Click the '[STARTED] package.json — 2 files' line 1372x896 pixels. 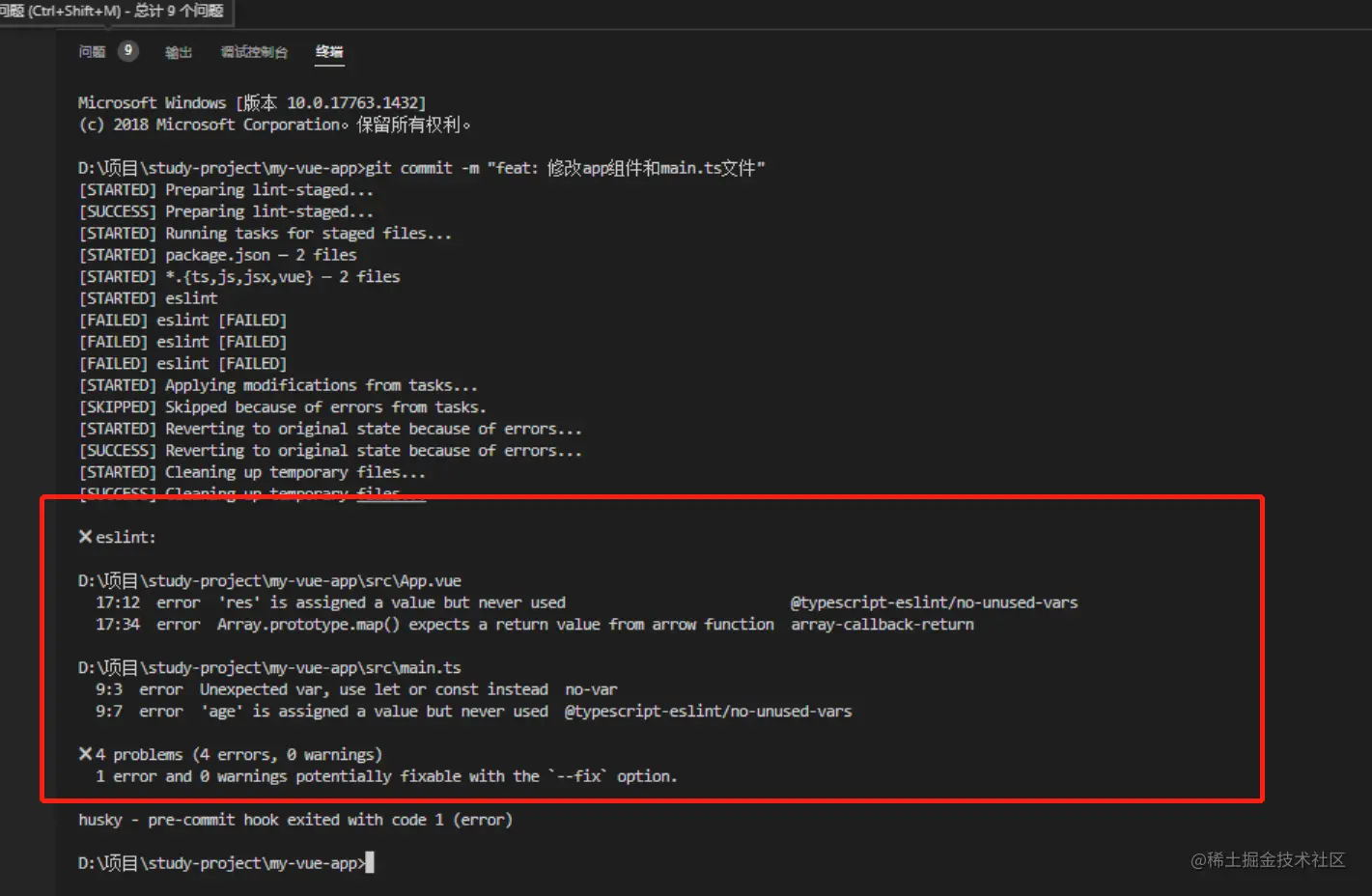217,255
